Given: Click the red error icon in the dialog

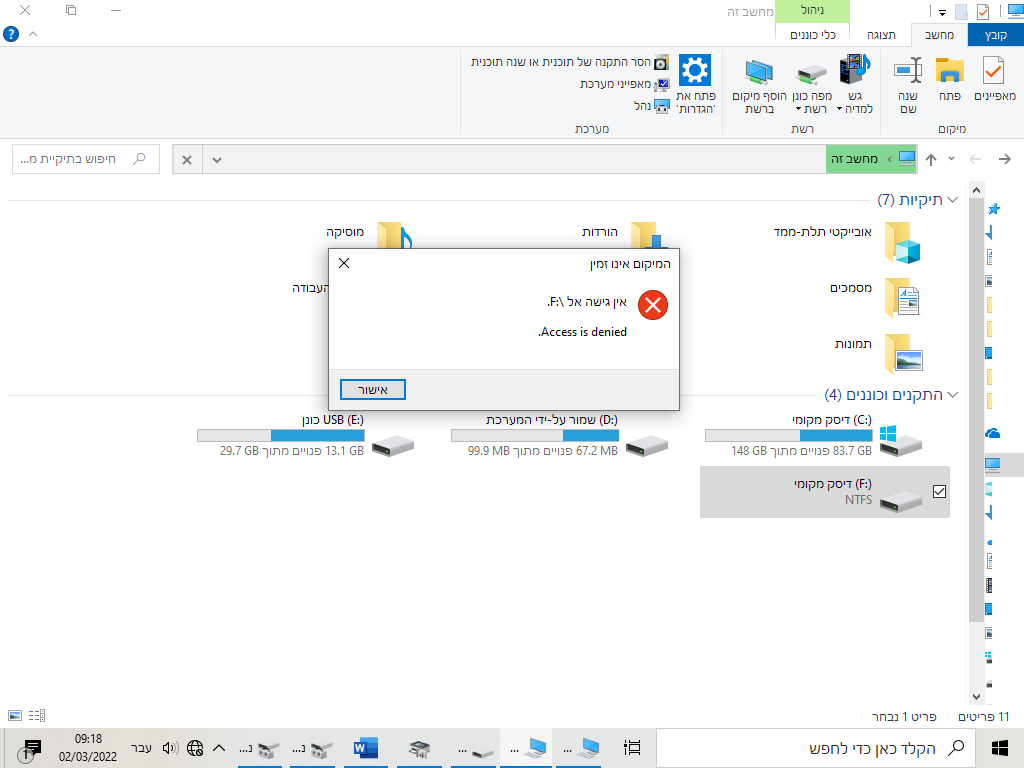Looking at the screenshot, I should click(x=653, y=305).
